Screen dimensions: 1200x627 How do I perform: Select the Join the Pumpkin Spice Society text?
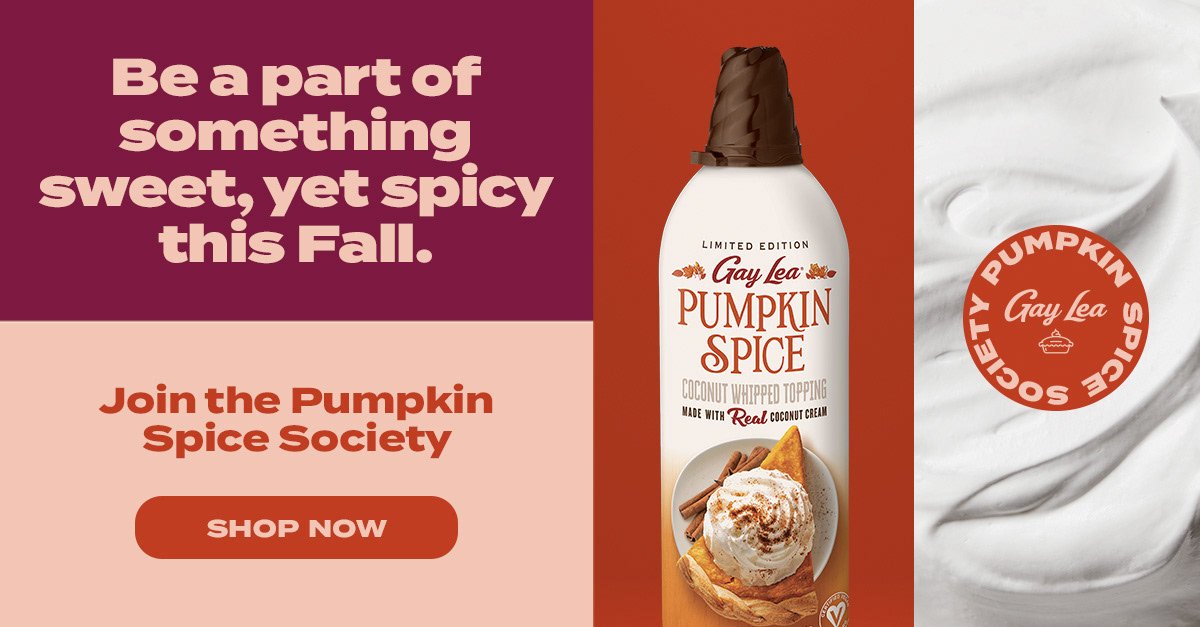[296, 420]
